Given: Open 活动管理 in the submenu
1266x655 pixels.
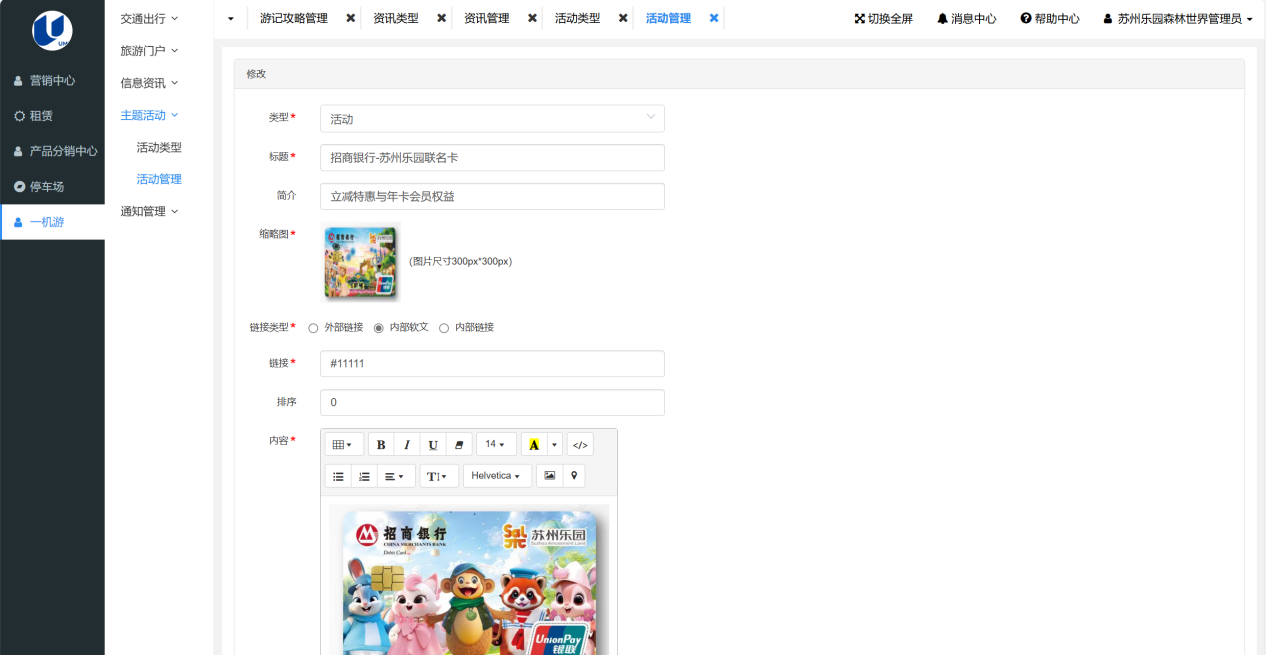Looking at the screenshot, I should 159,179.
